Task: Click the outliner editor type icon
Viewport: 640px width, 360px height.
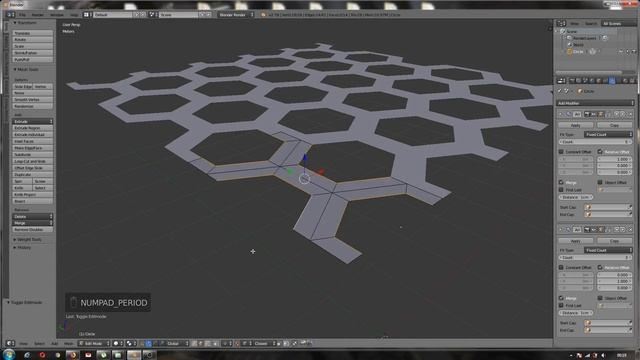Action: 561,23
